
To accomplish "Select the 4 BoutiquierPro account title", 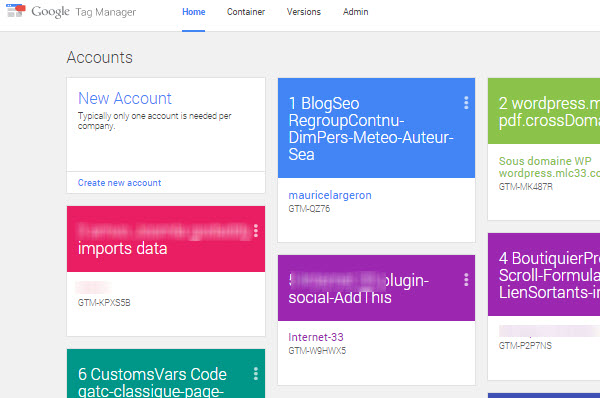I will point(549,275).
